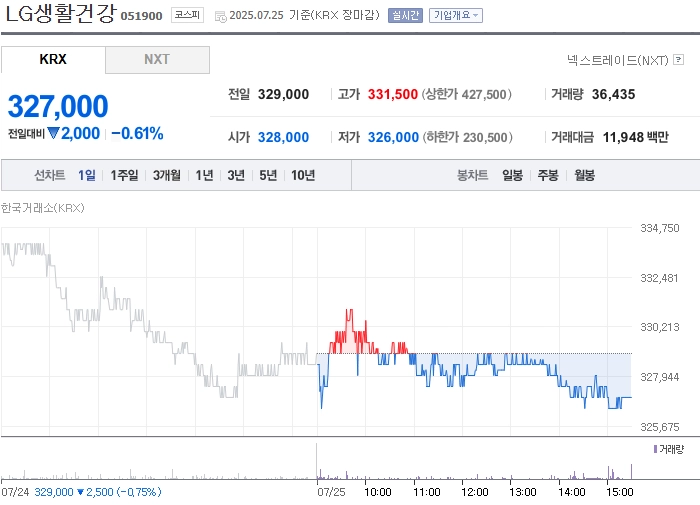Click the 15:00 time axis label
The width and height of the screenshot is (700, 505).
pyautogui.click(x=620, y=492)
